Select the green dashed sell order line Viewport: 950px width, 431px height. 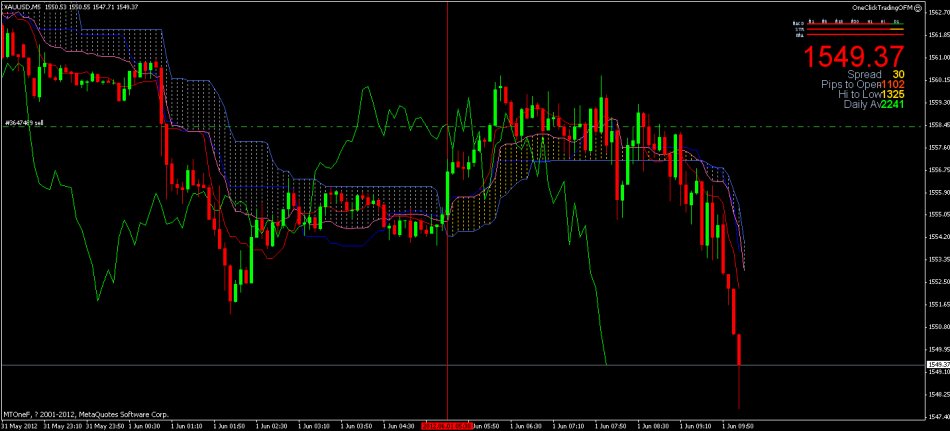(300, 127)
